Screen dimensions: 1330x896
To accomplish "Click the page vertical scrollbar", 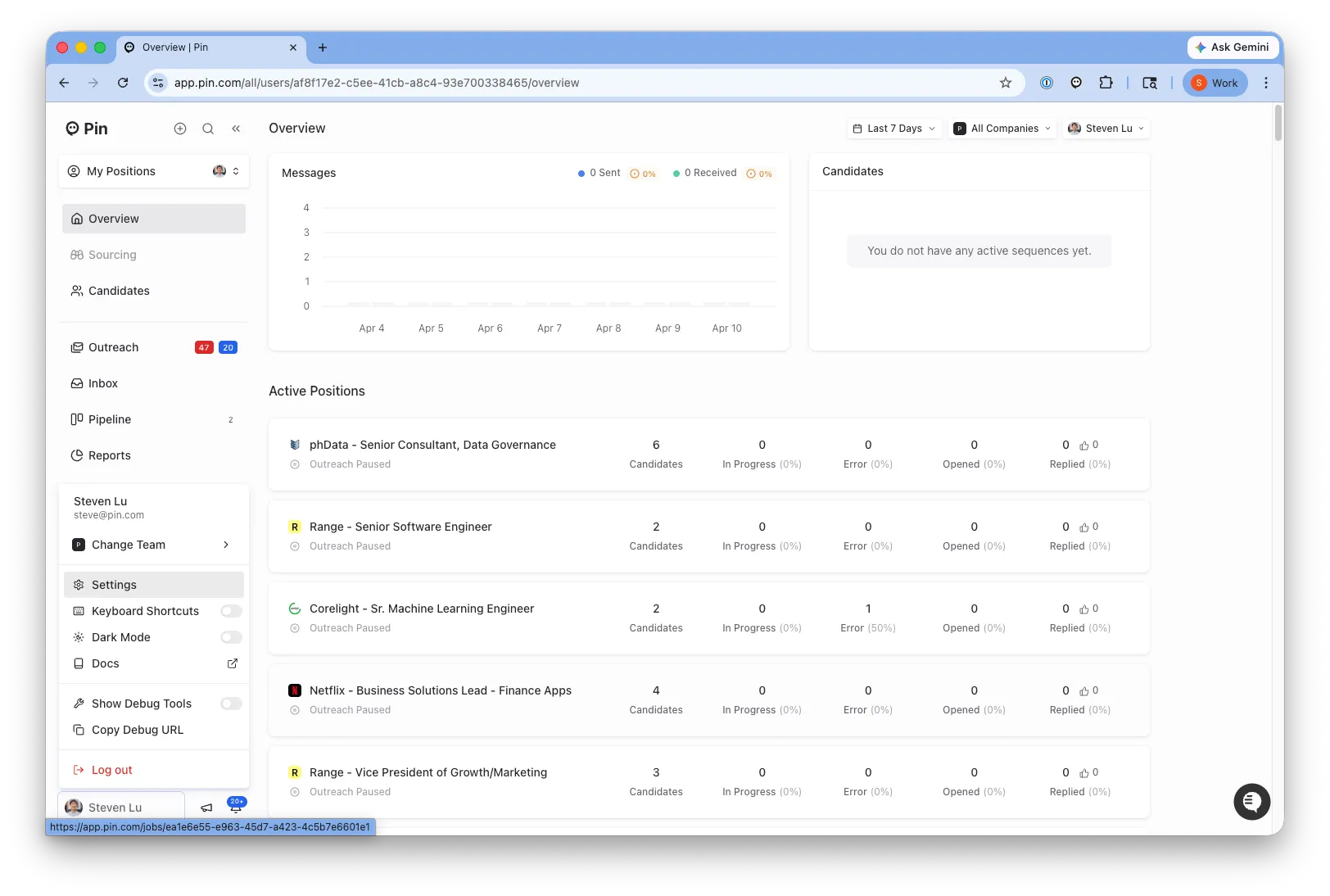I will click(x=1278, y=123).
